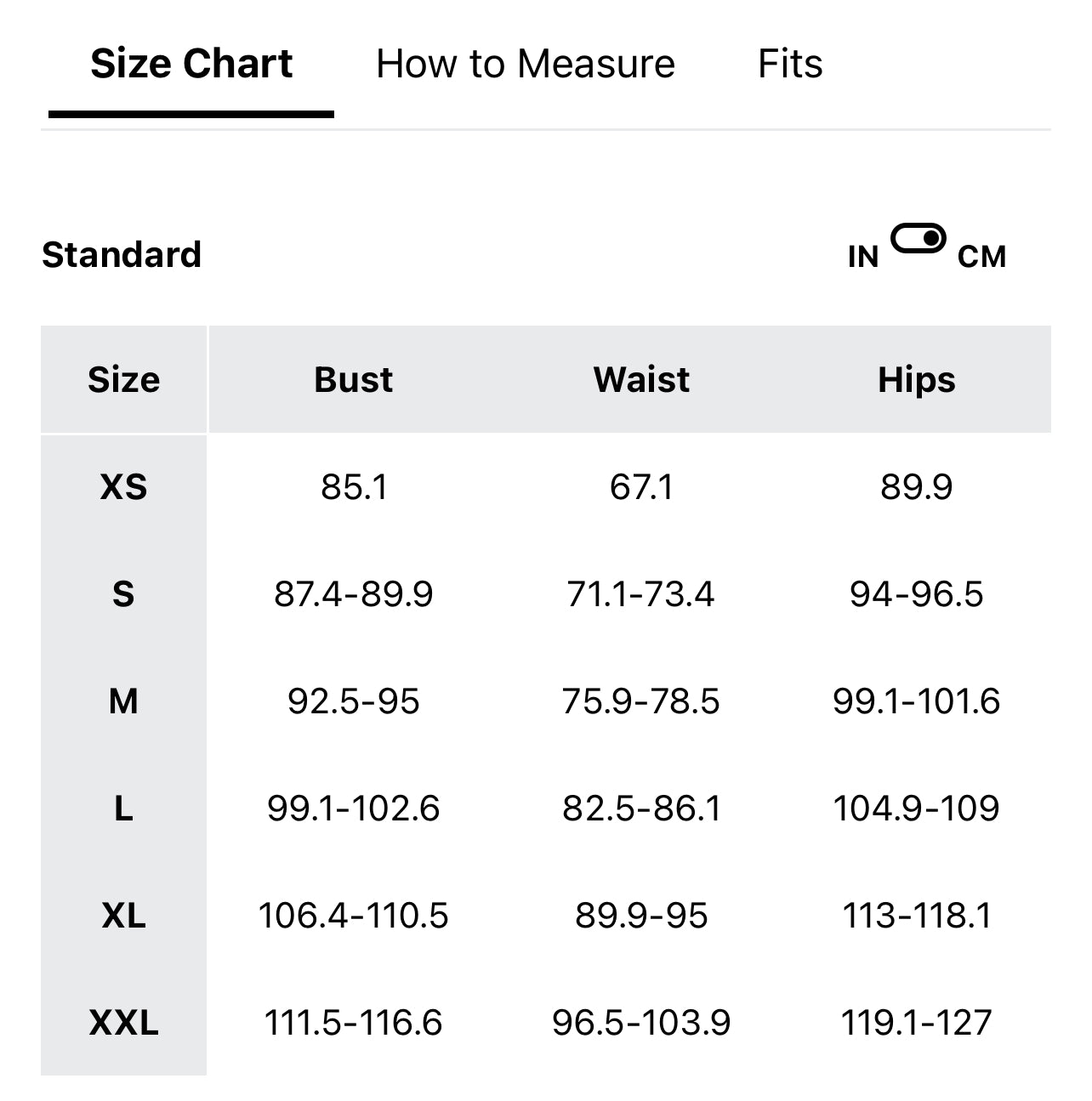Image resolution: width=1092 pixels, height=1101 pixels.
Task: Click the Size column header
Action: (x=123, y=379)
